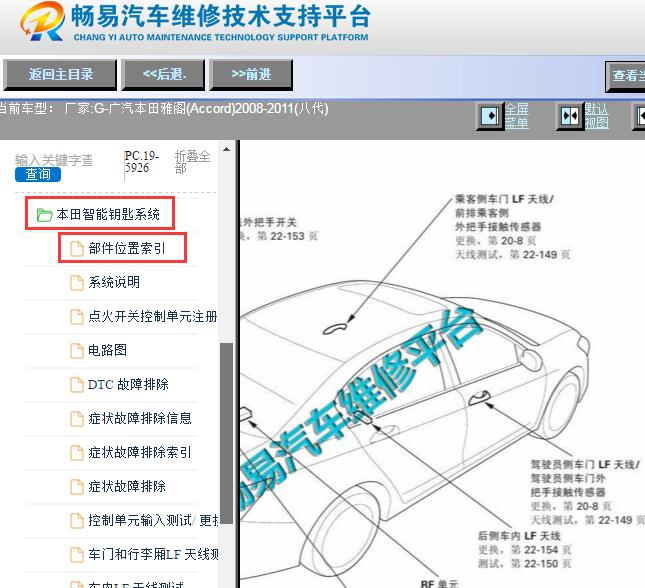Viewport: 645px width, 588px height.
Task: Collapse all with 折叠全部 link
Action: [x=193, y=162]
